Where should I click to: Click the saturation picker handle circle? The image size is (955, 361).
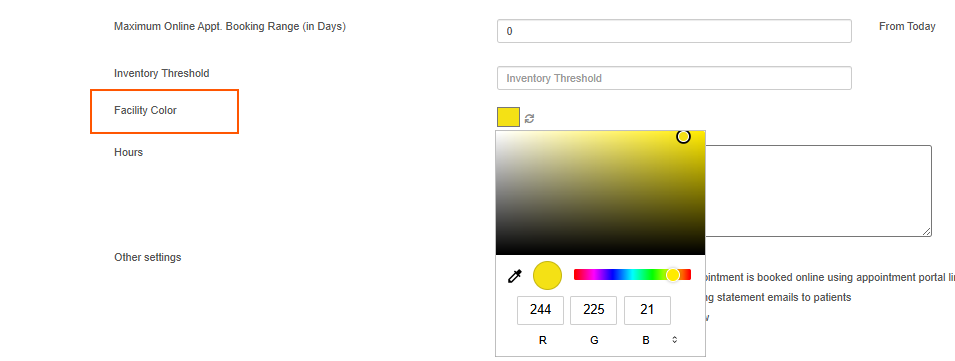point(683,137)
